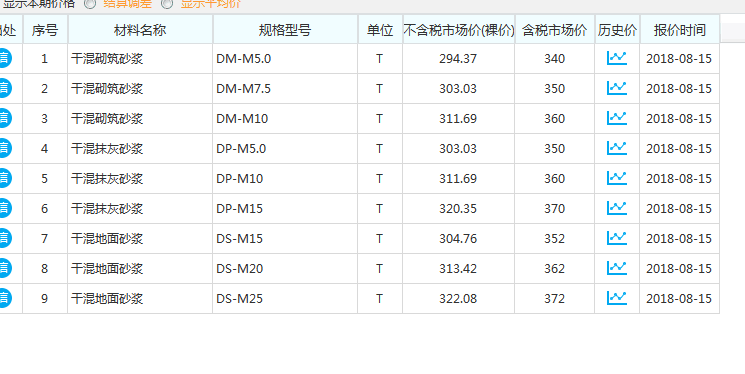This screenshot has height=374, width=745.
Task: Click the 单位 column header
Action: 380,30
